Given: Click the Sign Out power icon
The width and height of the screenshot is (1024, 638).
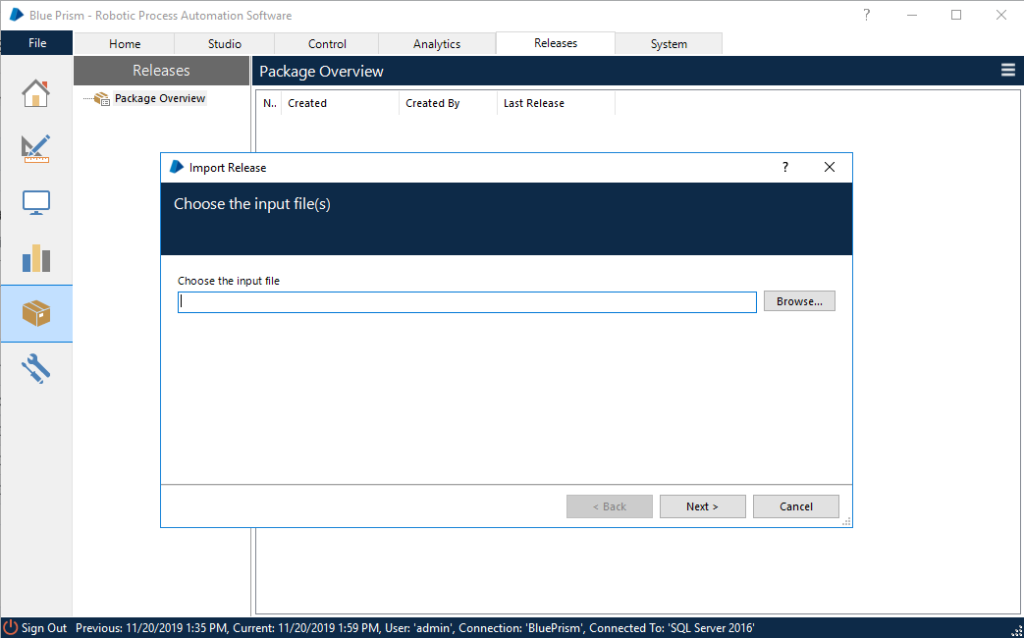Looking at the screenshot, I should pyautogui.click(x=11, y=628).
